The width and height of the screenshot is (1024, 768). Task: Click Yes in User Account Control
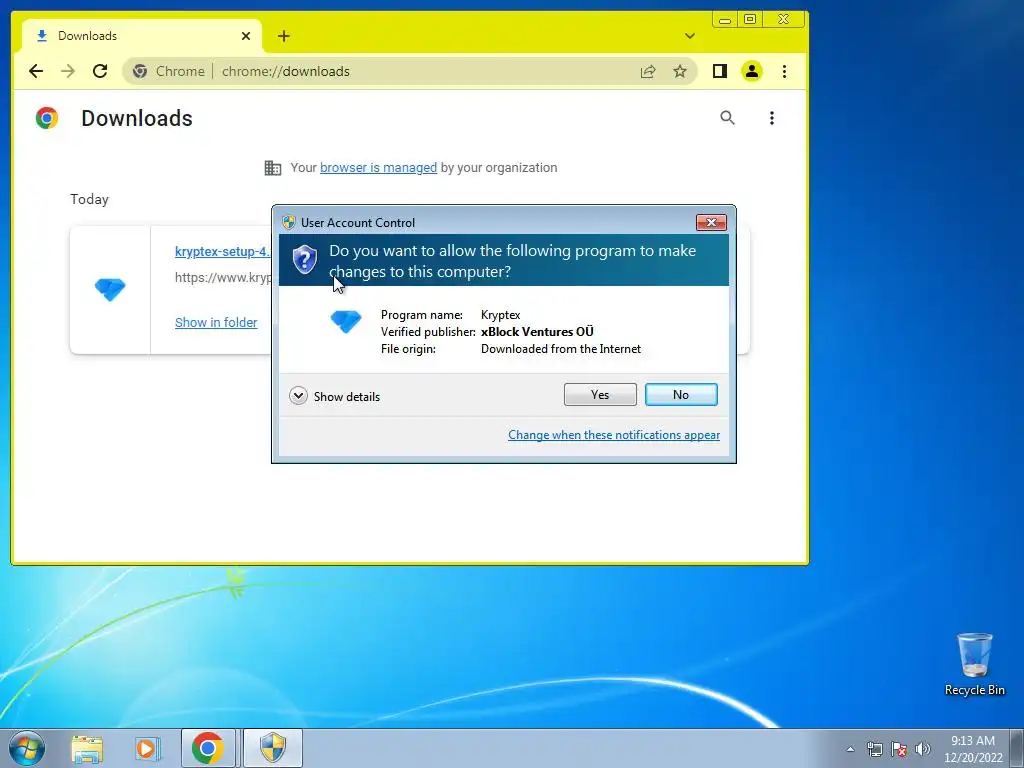pyautogui.click(x=600, y=394)
